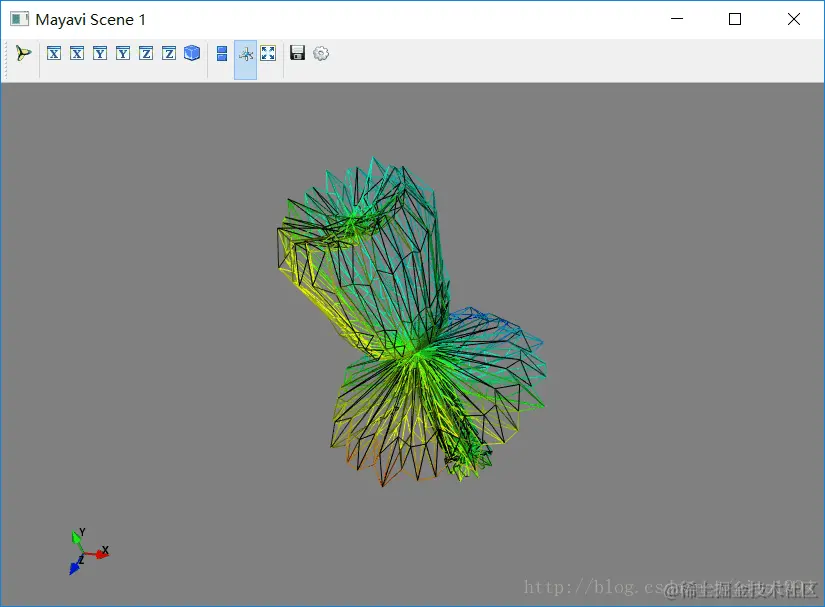Minimize the Mayavi Scene 1 window
The height and width of the screenshot is (607, 825).
[x=677, y=19]
